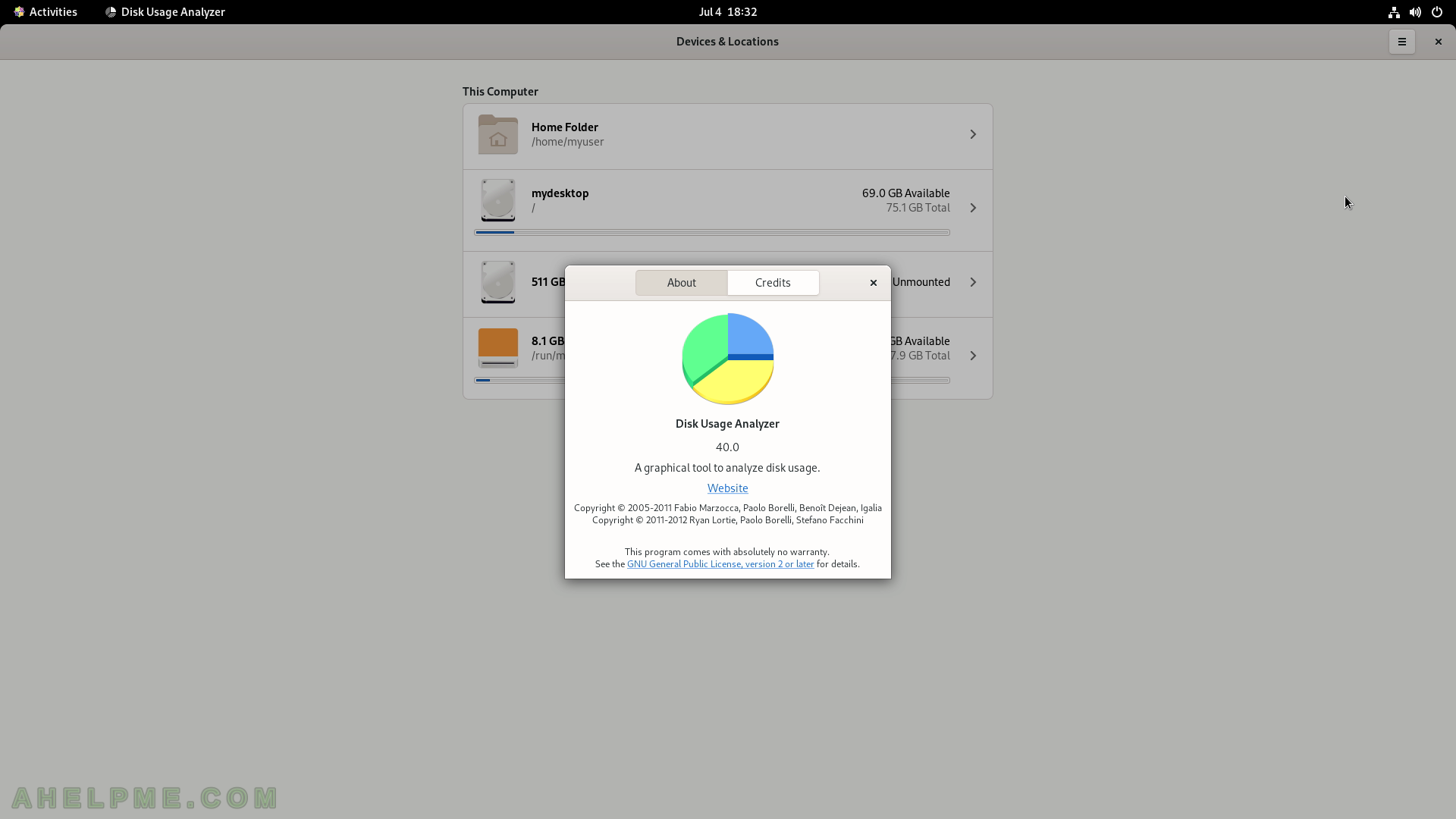Open the hamburger menu in header bar
Screen dimensions: 1456x819
[x=1401, y=42]
